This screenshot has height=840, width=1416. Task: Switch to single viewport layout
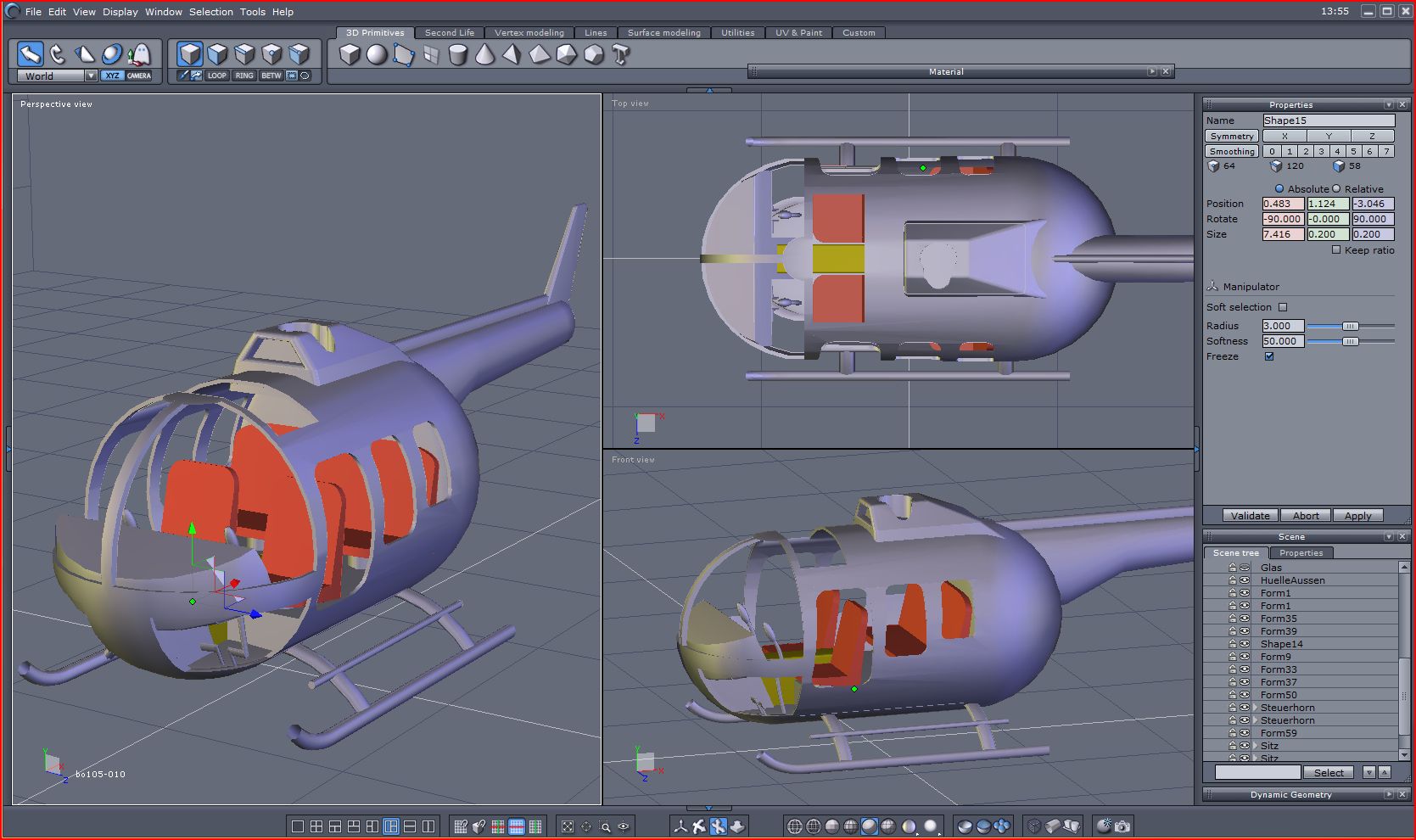(298, 826)
